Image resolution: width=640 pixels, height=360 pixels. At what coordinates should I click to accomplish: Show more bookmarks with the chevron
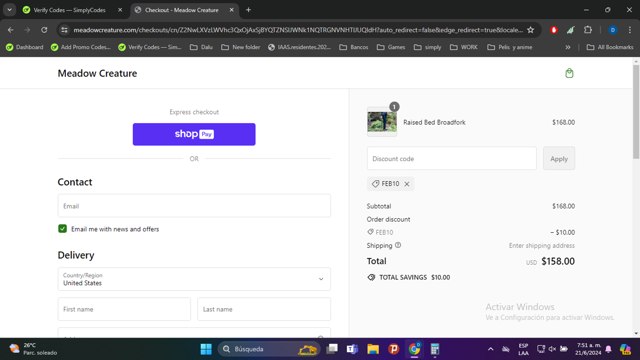pos(568,47)
